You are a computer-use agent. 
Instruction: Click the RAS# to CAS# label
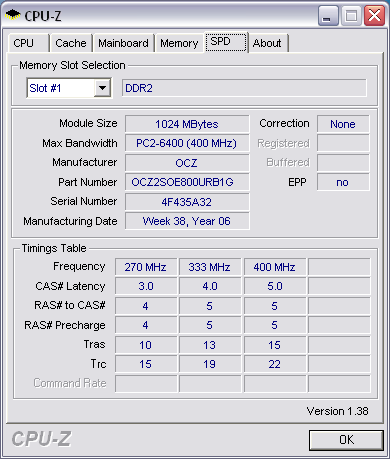point(70,305)
